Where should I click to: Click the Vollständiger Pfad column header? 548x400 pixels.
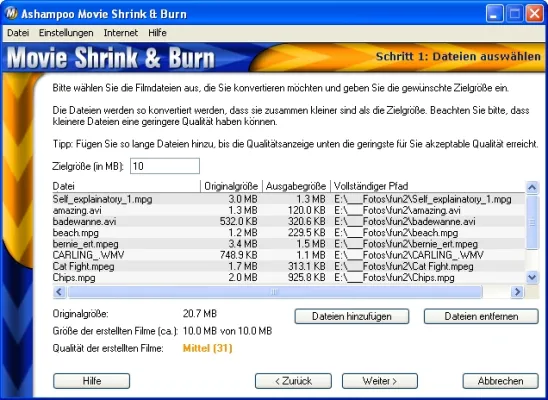tap(427, 186)
